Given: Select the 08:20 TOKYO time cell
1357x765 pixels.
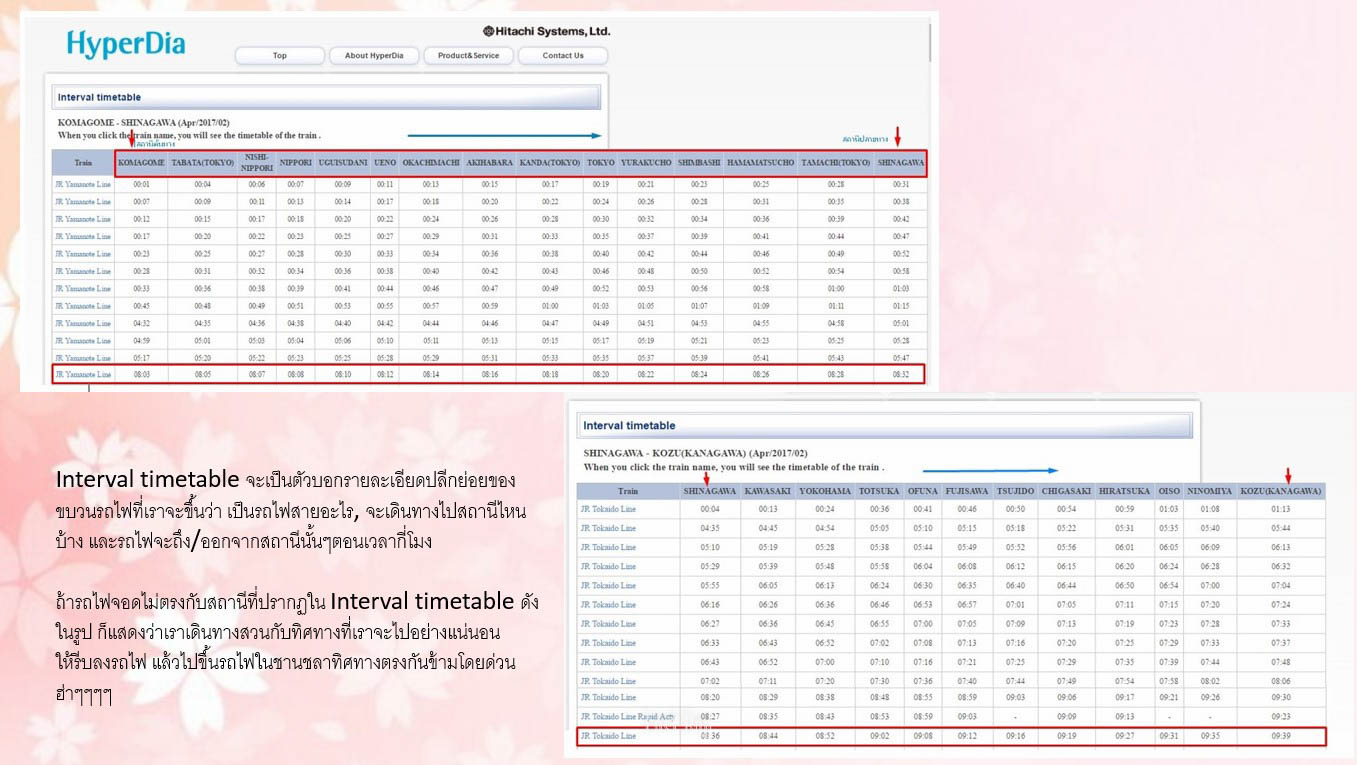Looking at the screenshot, I should [600, 375].
